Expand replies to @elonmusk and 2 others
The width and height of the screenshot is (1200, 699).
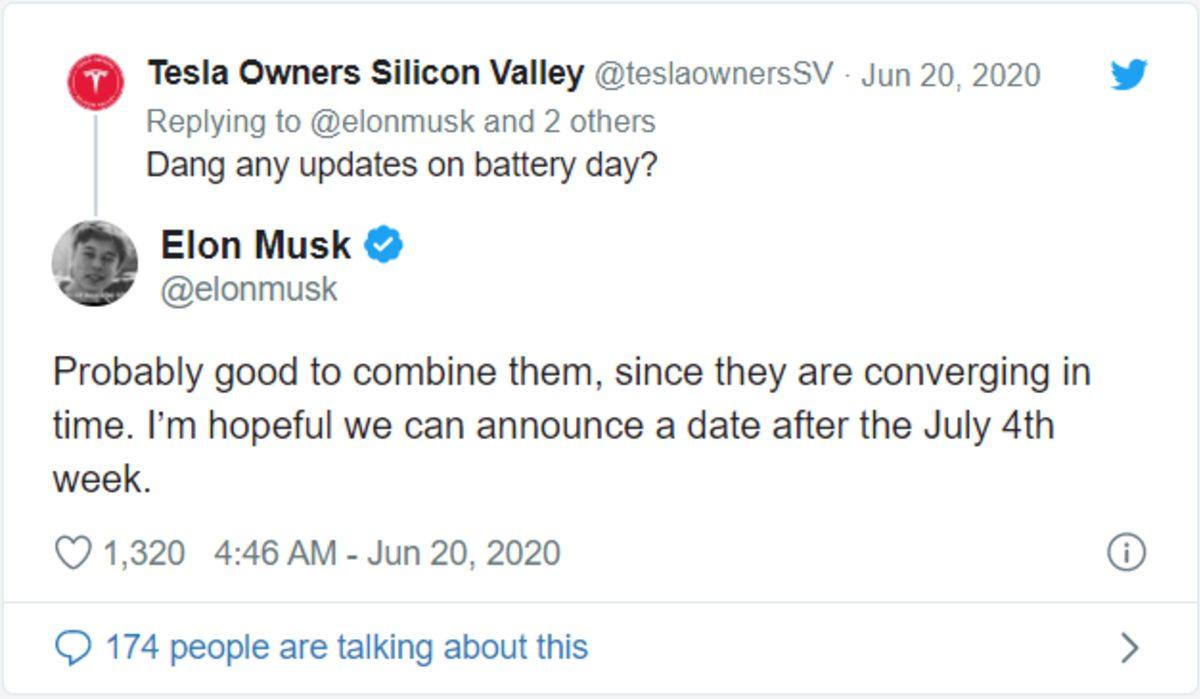400,122
